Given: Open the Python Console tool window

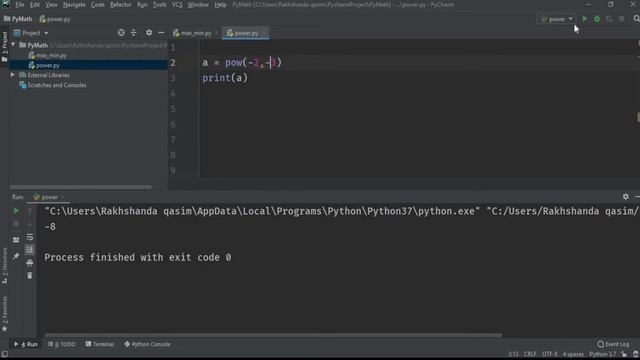Looking at the screenshot, I should pos(147,344).
